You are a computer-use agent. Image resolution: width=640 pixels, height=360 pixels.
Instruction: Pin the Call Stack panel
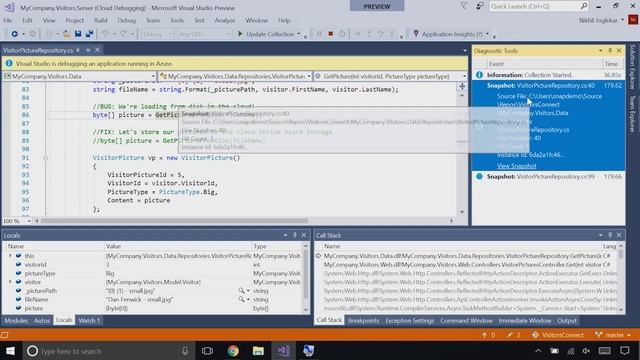pyautogui.click(x=610, y=235)
